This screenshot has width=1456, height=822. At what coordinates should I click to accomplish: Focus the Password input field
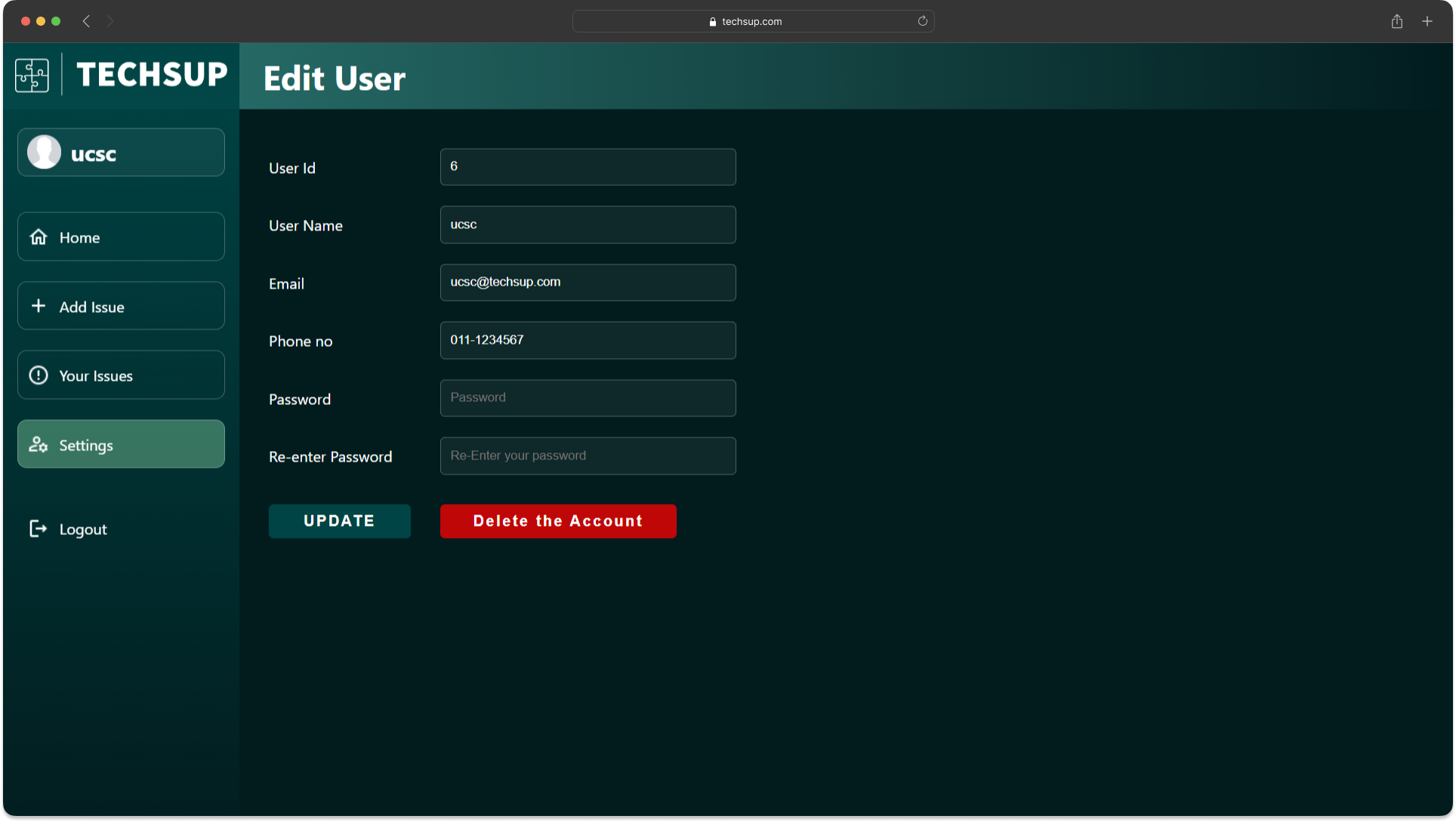coord(588,398)
